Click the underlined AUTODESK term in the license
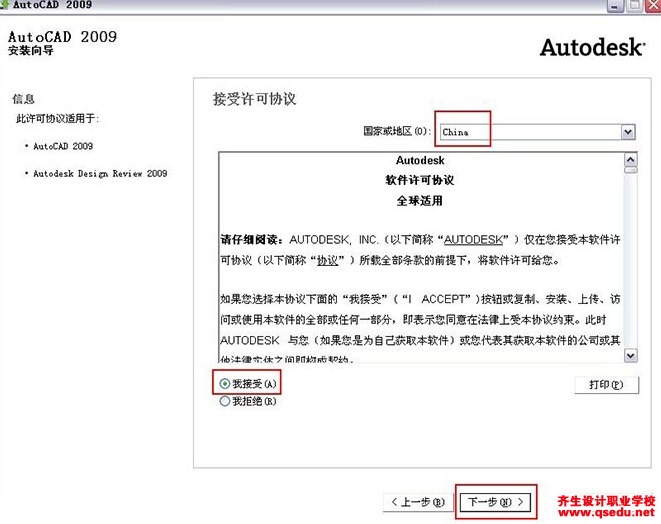 pos(473,240)
